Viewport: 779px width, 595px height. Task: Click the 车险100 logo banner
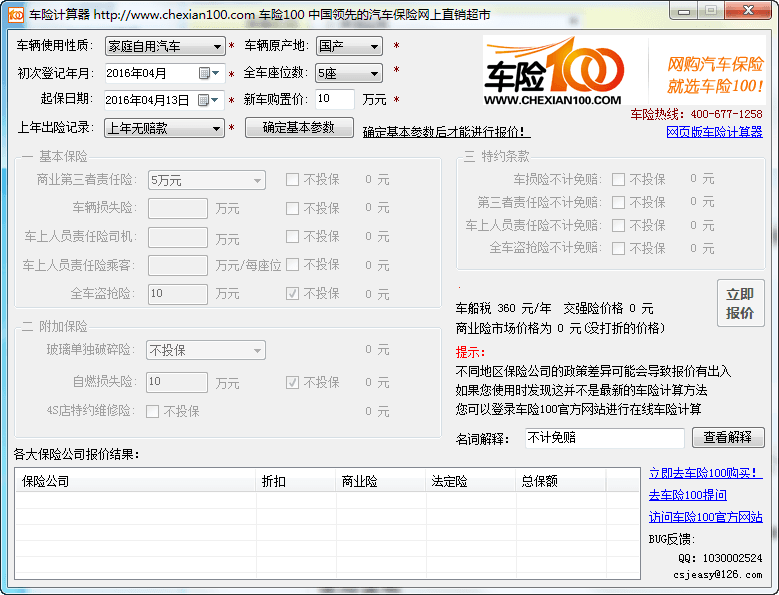click(x=623, y=70)
